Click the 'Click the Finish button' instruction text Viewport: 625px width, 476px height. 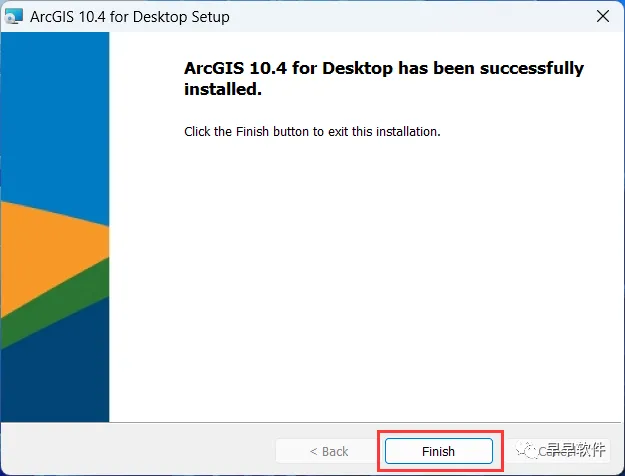(x=312, y=132)
